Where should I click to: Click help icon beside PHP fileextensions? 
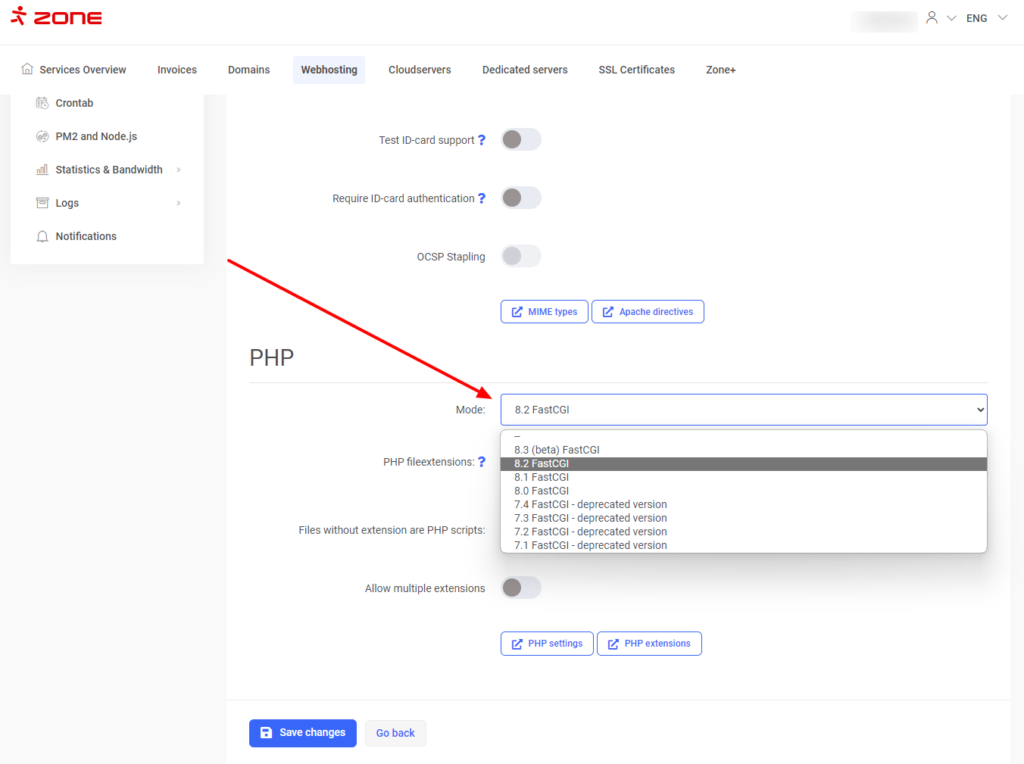[x=482, y=462]
